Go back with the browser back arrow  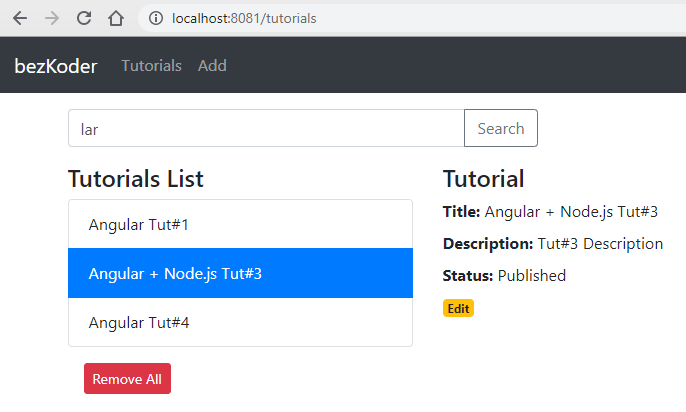pyautogui.click(x=20, y=18)
